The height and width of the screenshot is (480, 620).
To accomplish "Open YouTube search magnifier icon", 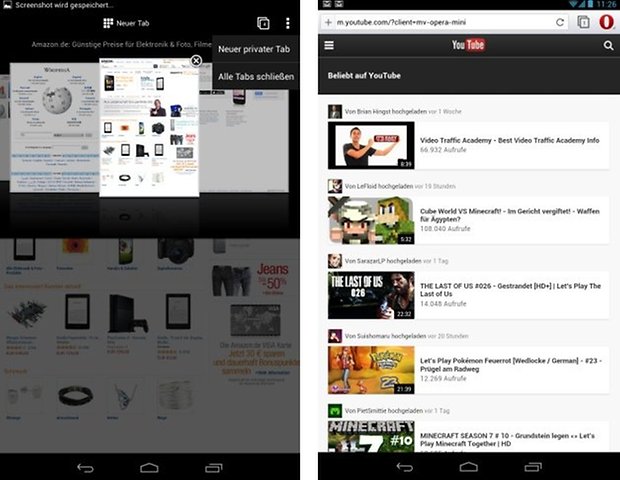I will [608, 46].
